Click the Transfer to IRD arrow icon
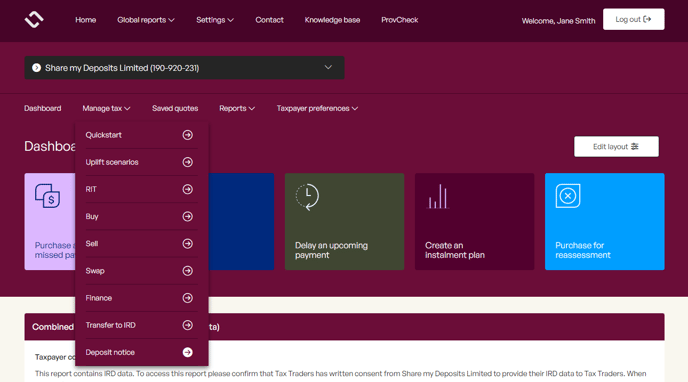Viewport: 688px width, 382px height. (187, 325)
